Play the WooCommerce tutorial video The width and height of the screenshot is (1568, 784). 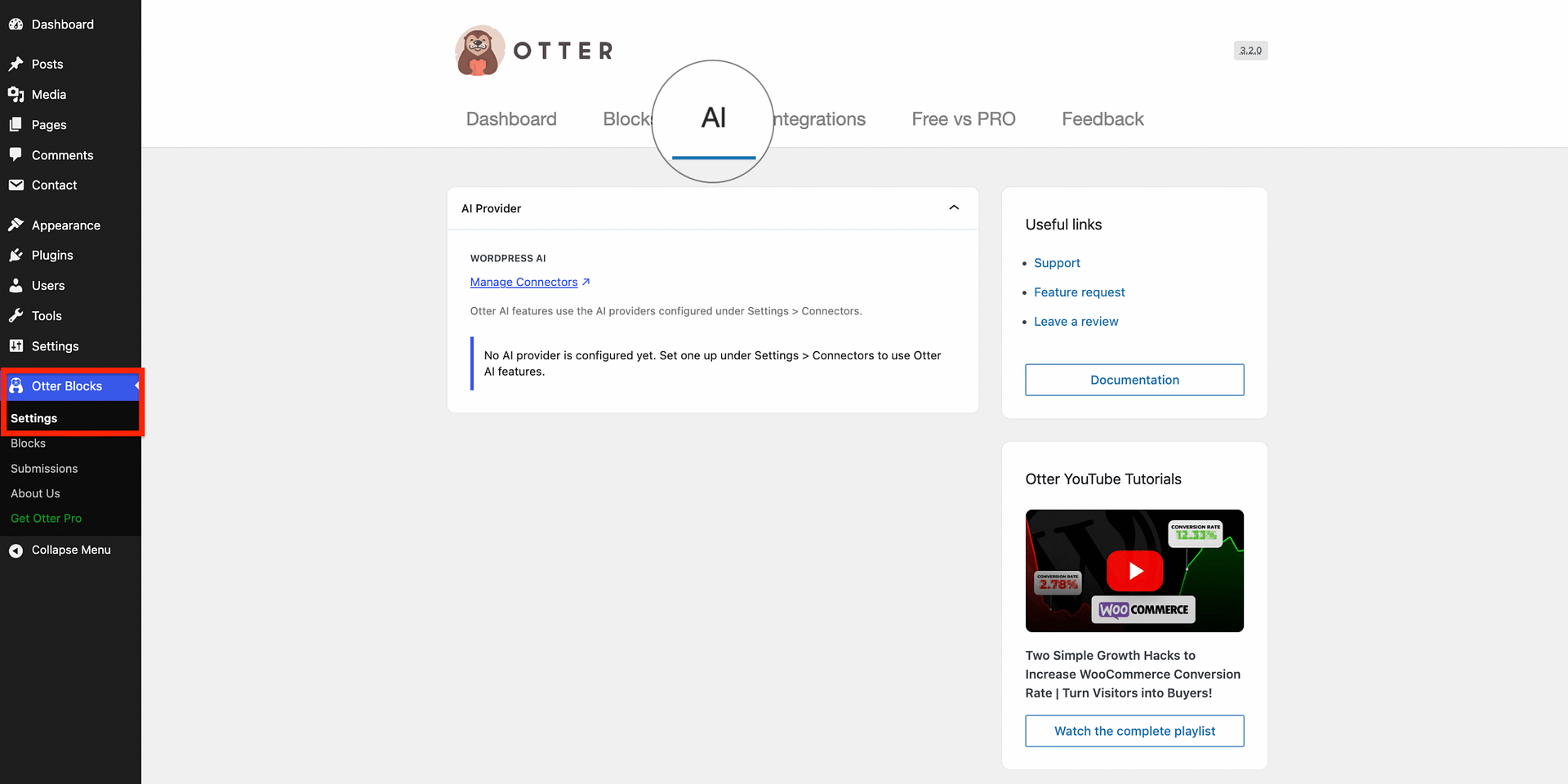coord(1134,571)
